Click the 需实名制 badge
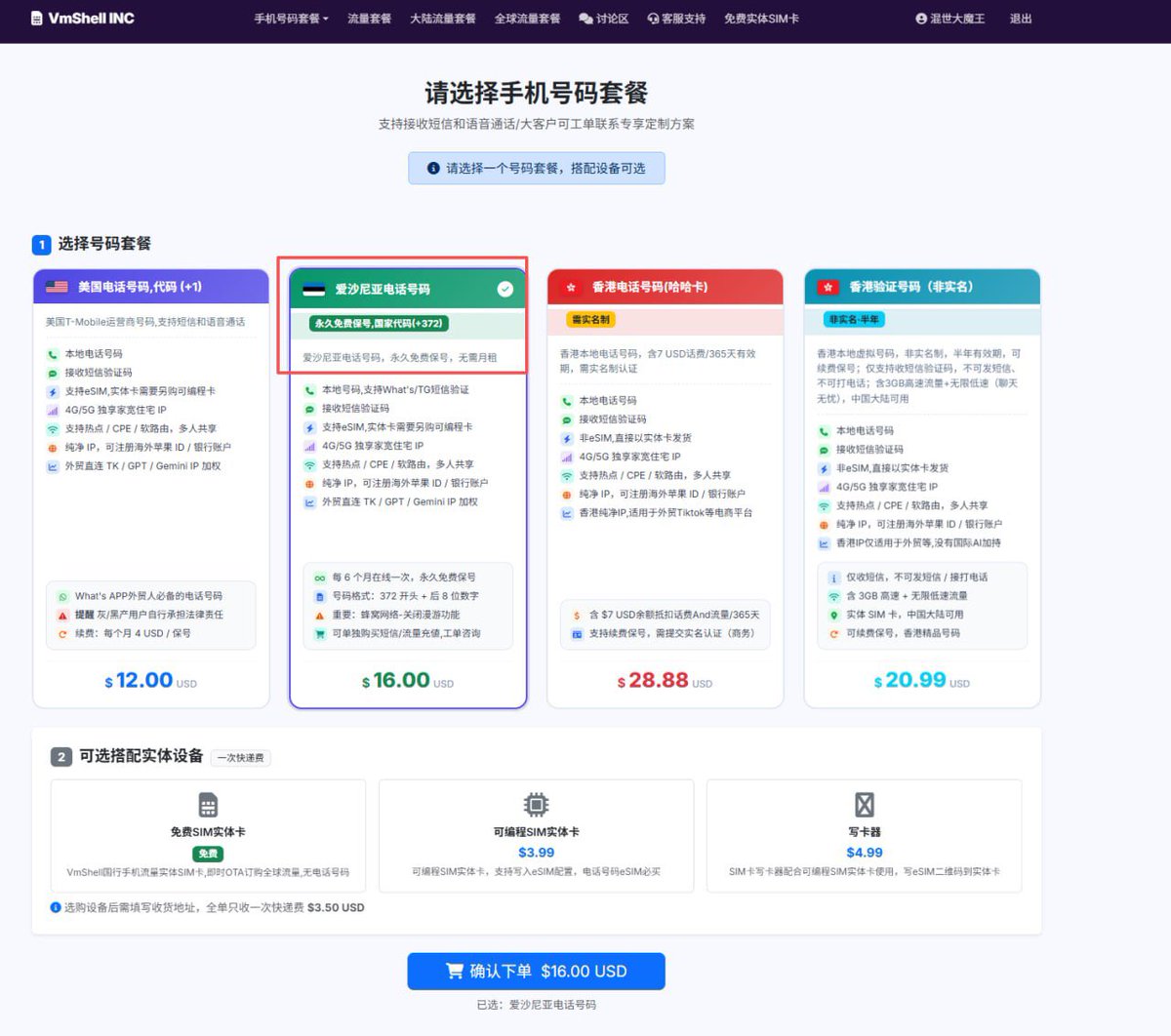This screenshot has width=1171, height=1036. point(590,320)
